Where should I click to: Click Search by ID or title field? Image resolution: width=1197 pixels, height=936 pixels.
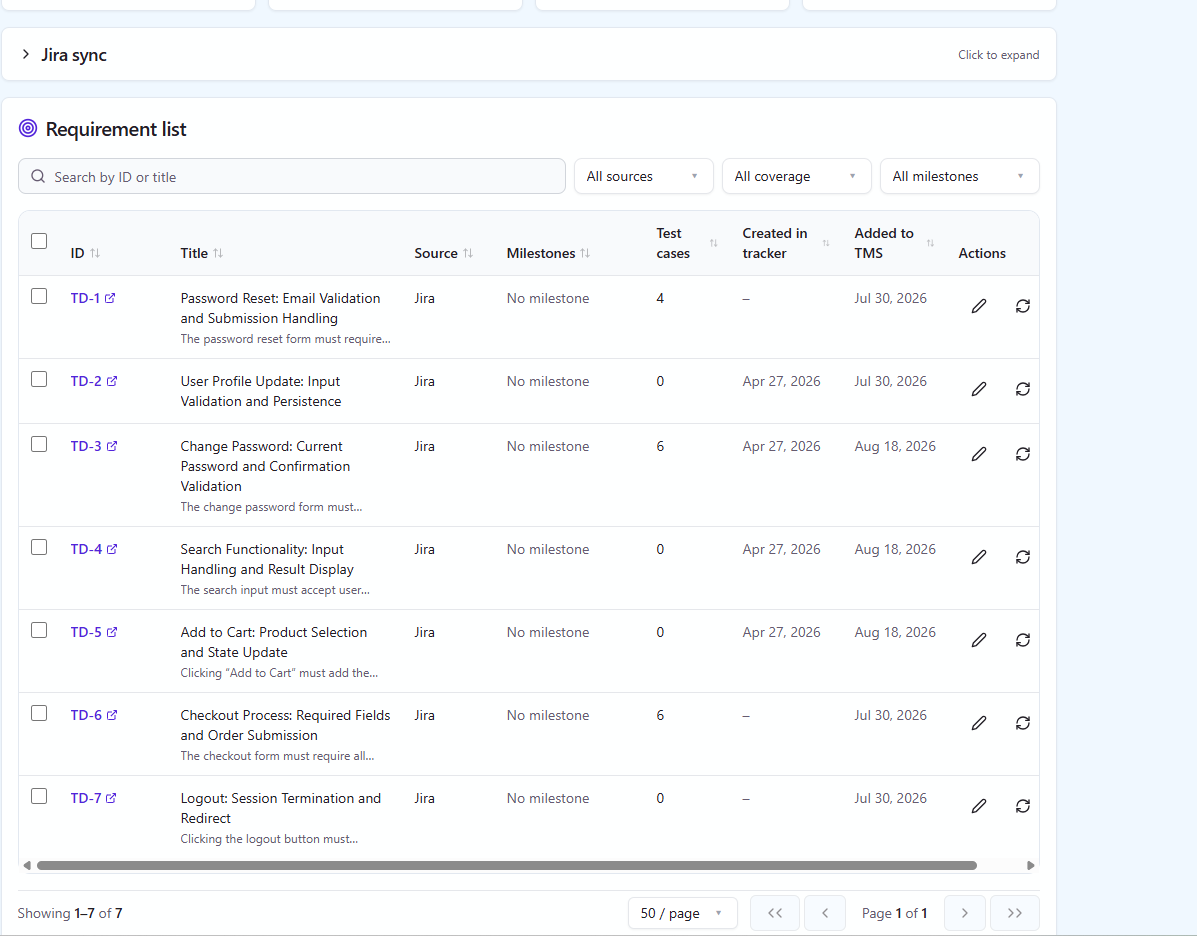tap(292, 176)
